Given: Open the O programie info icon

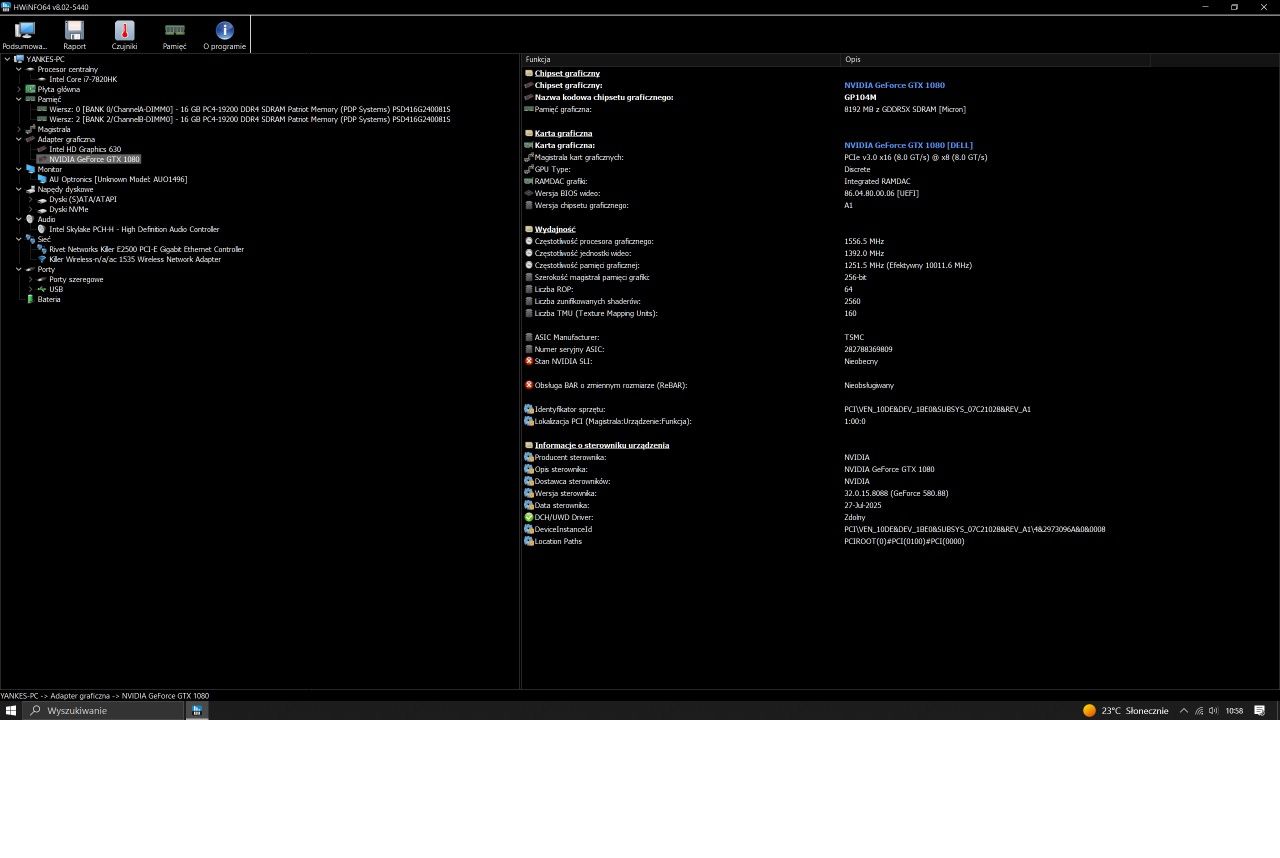Looking at the screenshot, I should click(x=224, y=31).
